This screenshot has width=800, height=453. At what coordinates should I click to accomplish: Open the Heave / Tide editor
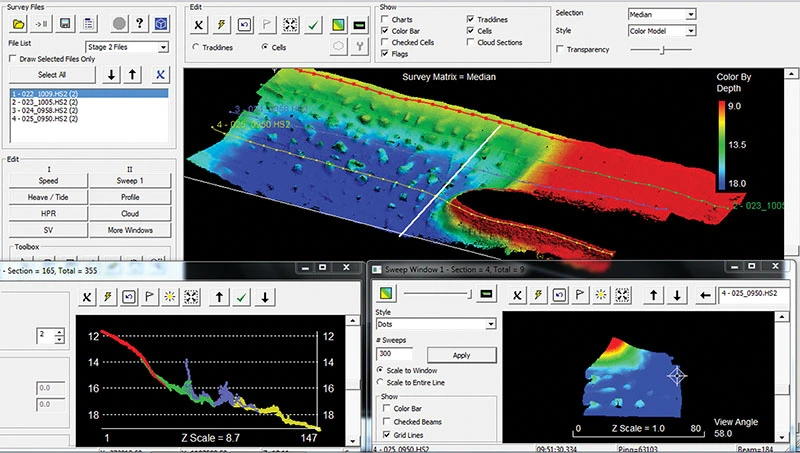(x=47, y=198)
